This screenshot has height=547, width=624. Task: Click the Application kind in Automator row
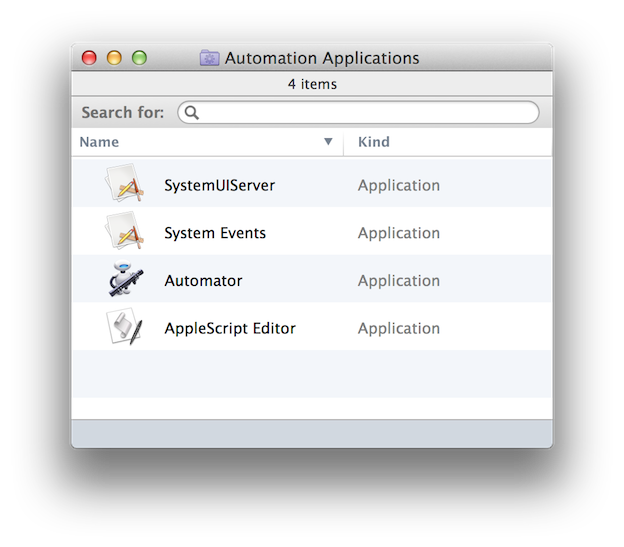399,281
